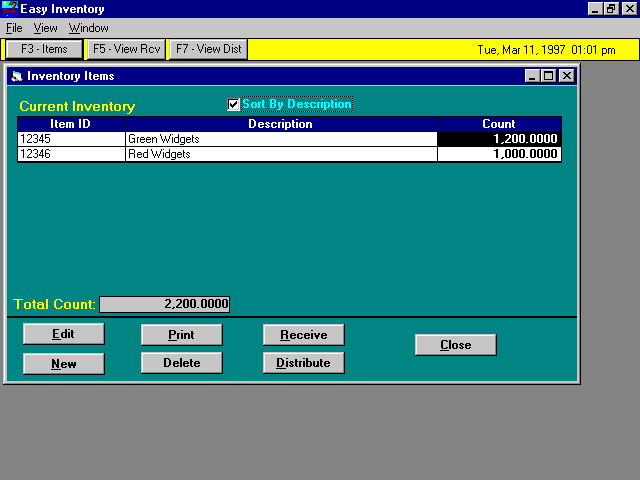Open the Window menu
The height and width of the screenshot is (480, 640).
[x=88, y=28]
